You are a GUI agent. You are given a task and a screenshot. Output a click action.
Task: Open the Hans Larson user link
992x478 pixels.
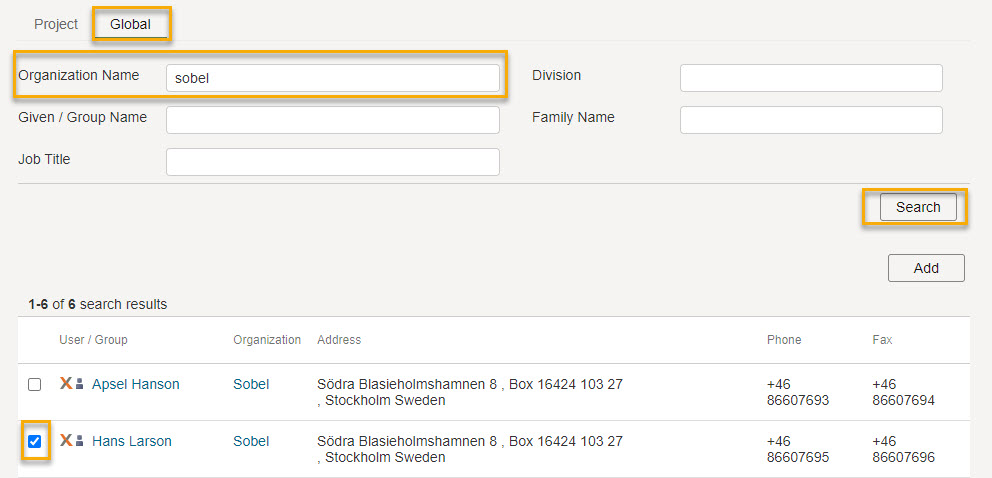tap(132, 441)
